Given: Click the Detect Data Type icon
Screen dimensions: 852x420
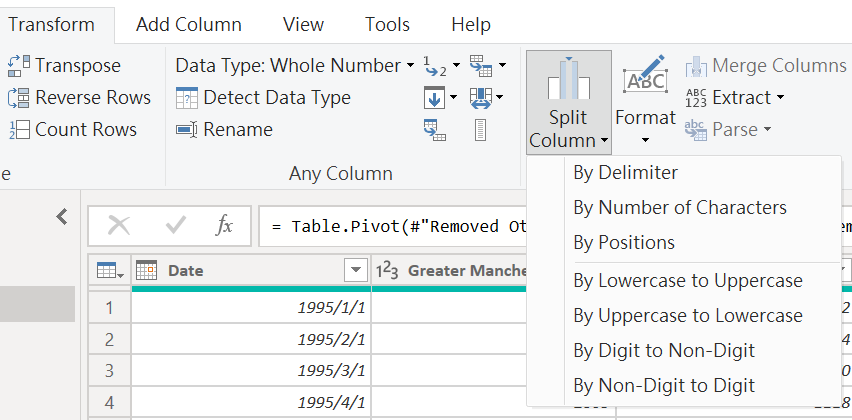Looking at the screenshot, I should tap(187, 98).
